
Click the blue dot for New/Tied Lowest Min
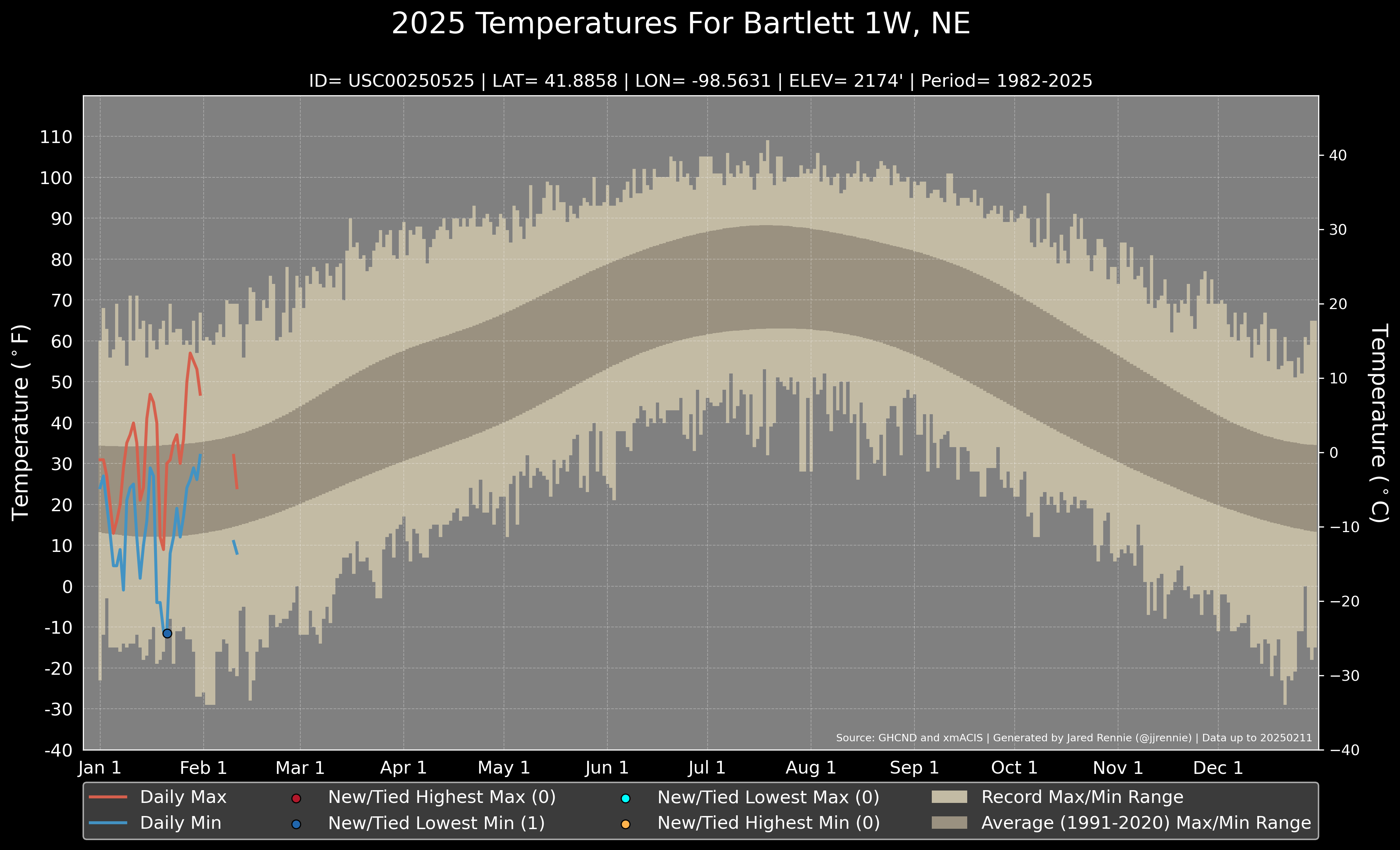[x=296, y=824]
